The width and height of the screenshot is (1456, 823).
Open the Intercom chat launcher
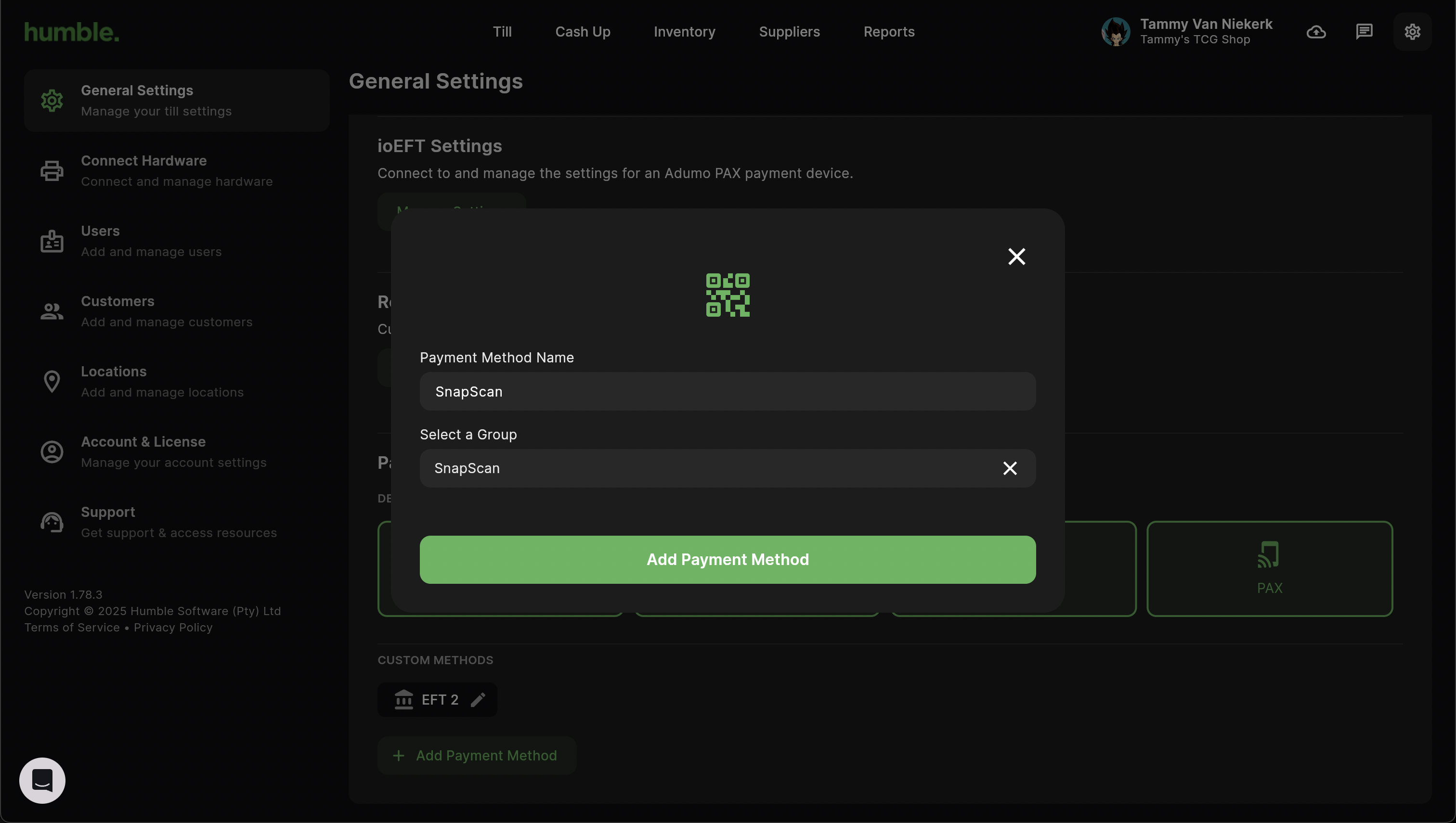[x=42, y=780]
